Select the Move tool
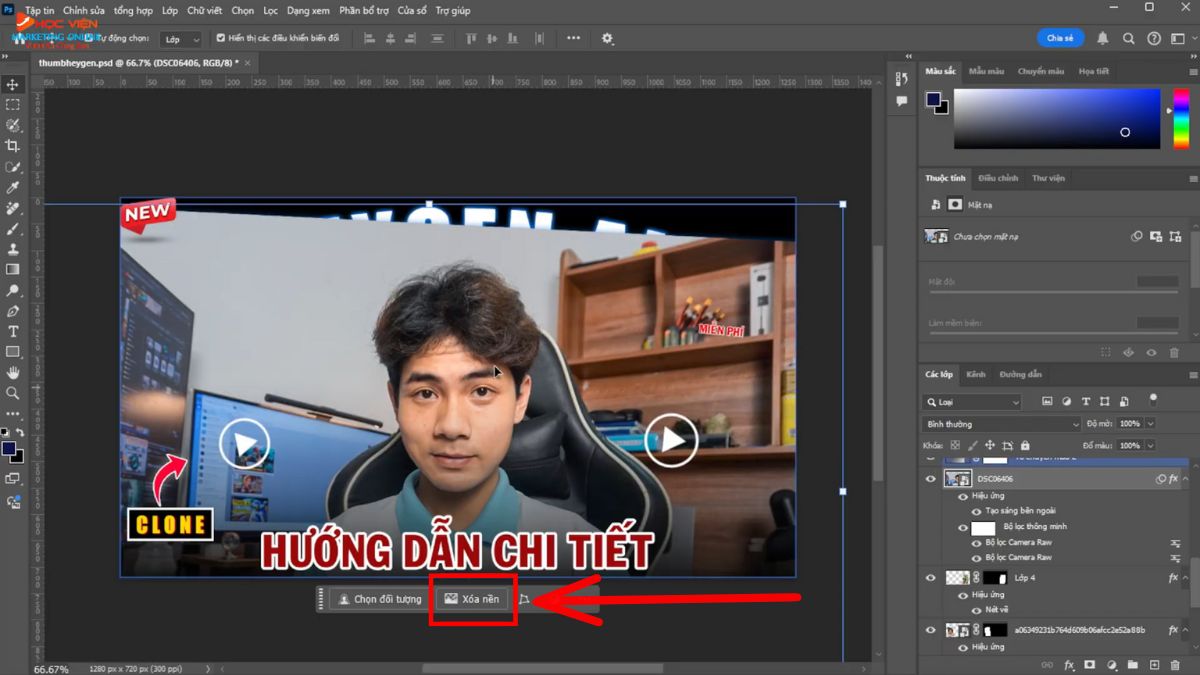The height and width of the screenshot is (675, 1200). [13, 84]
